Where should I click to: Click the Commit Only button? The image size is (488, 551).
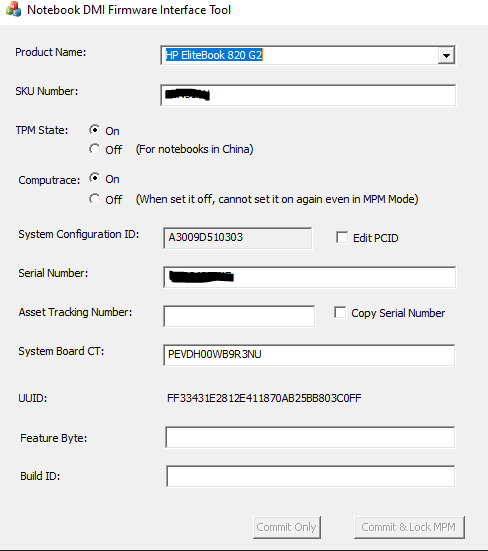287,527
